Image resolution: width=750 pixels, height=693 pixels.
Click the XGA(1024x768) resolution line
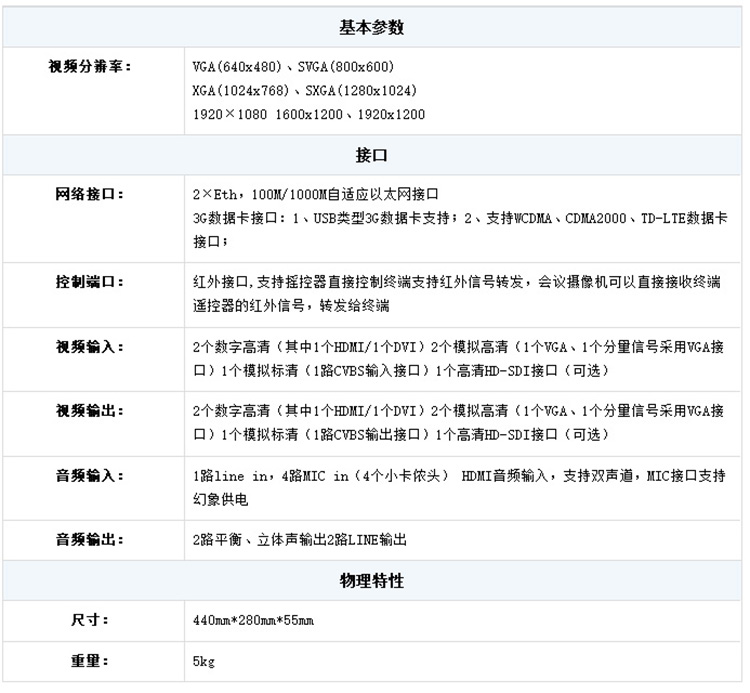coord(305,91)
